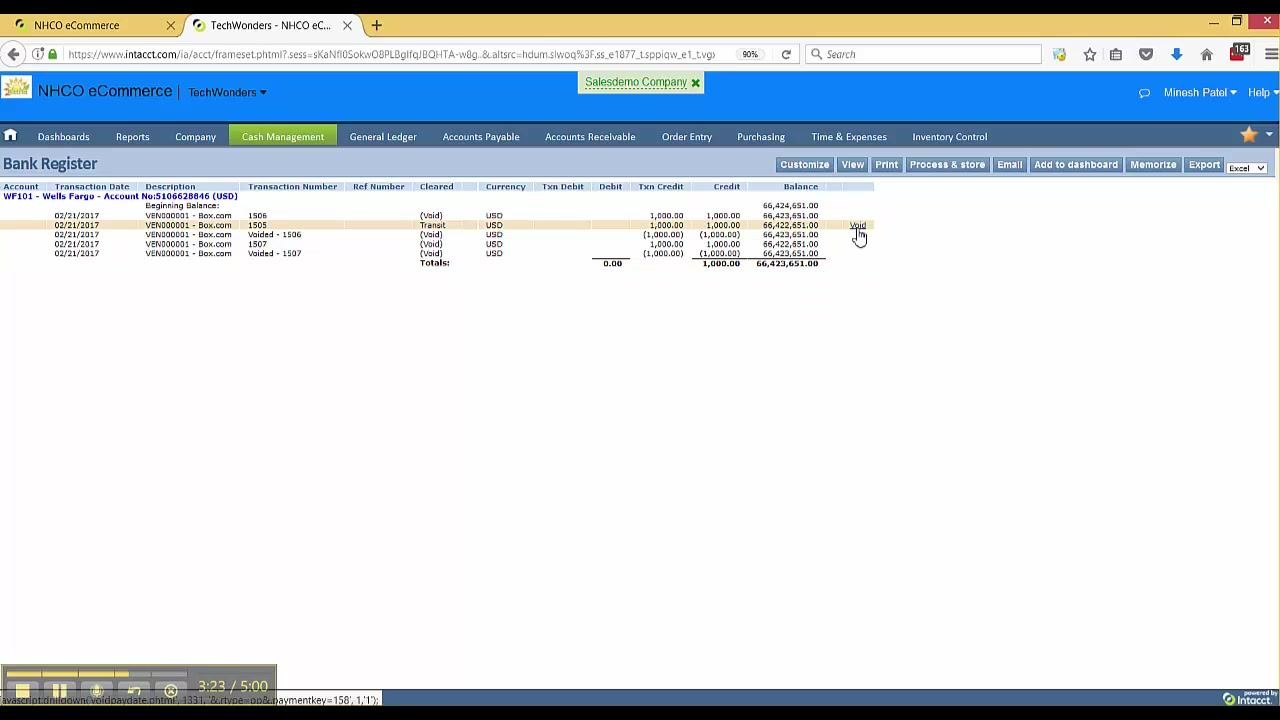
Task: Expand the TechWonders entity dropdown
Action: [227, 93]
